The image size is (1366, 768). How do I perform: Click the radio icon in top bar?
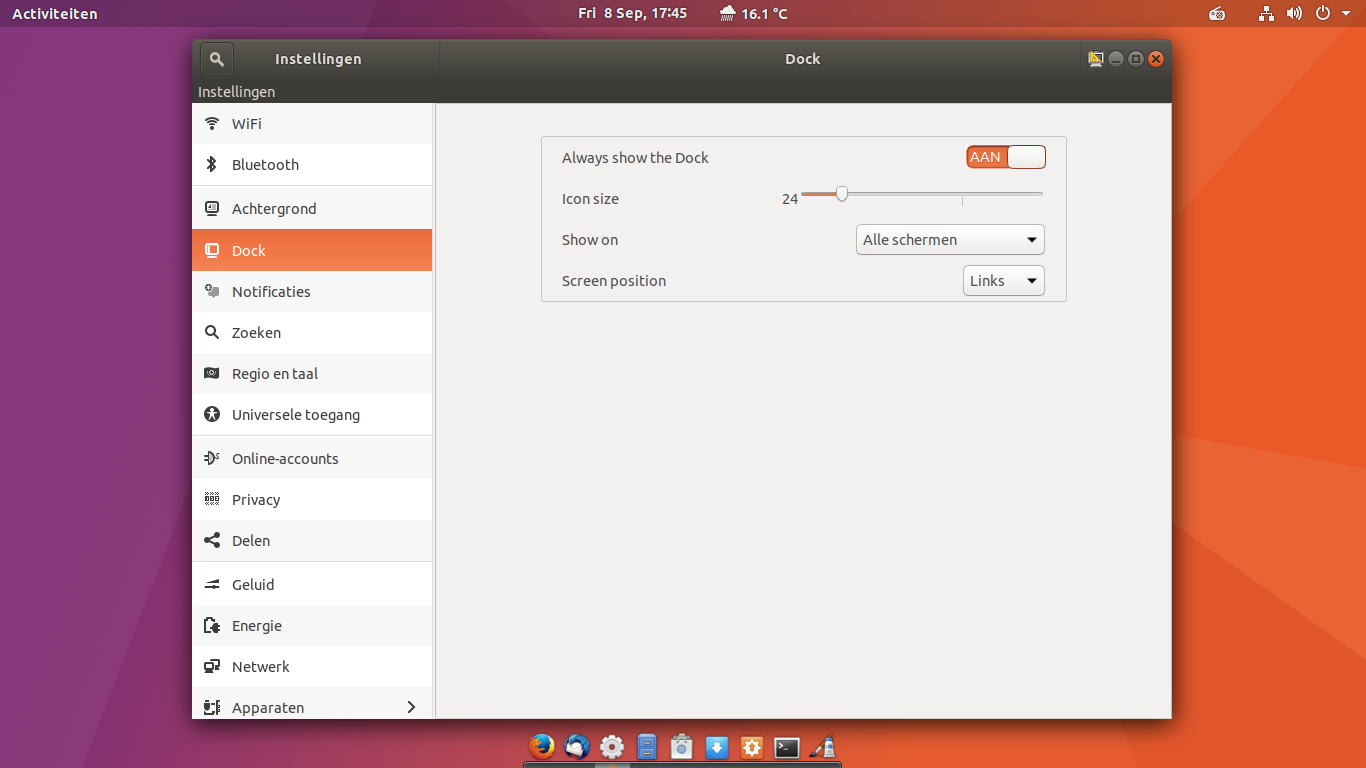point(1217,13)
